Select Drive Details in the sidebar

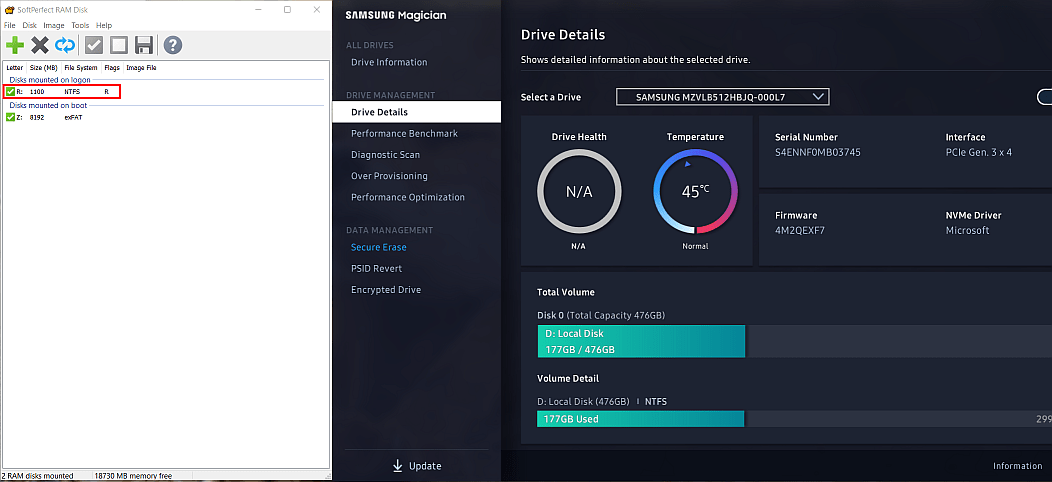(x=417, y=111)
